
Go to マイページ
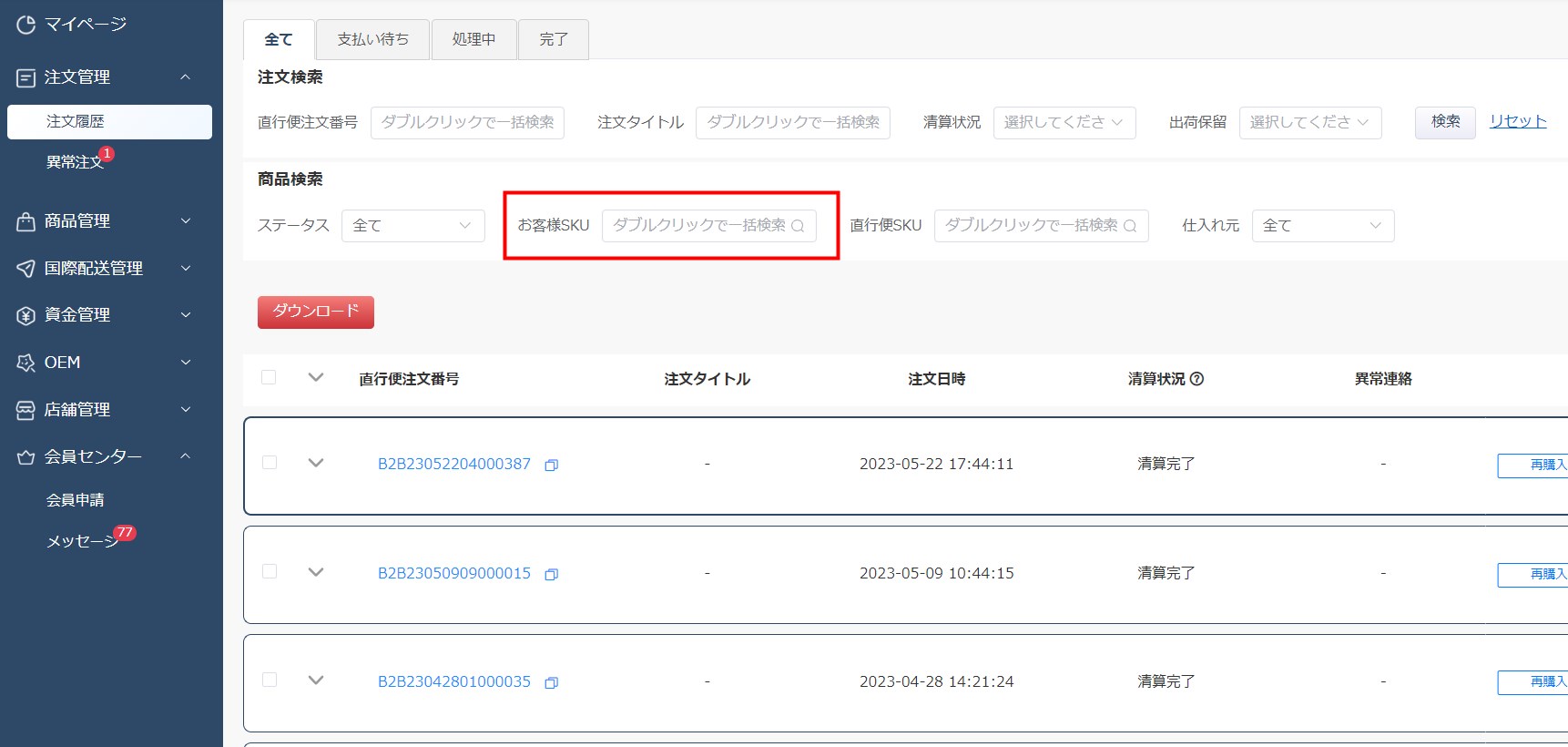pyautogui.click(x=85, y=25)
